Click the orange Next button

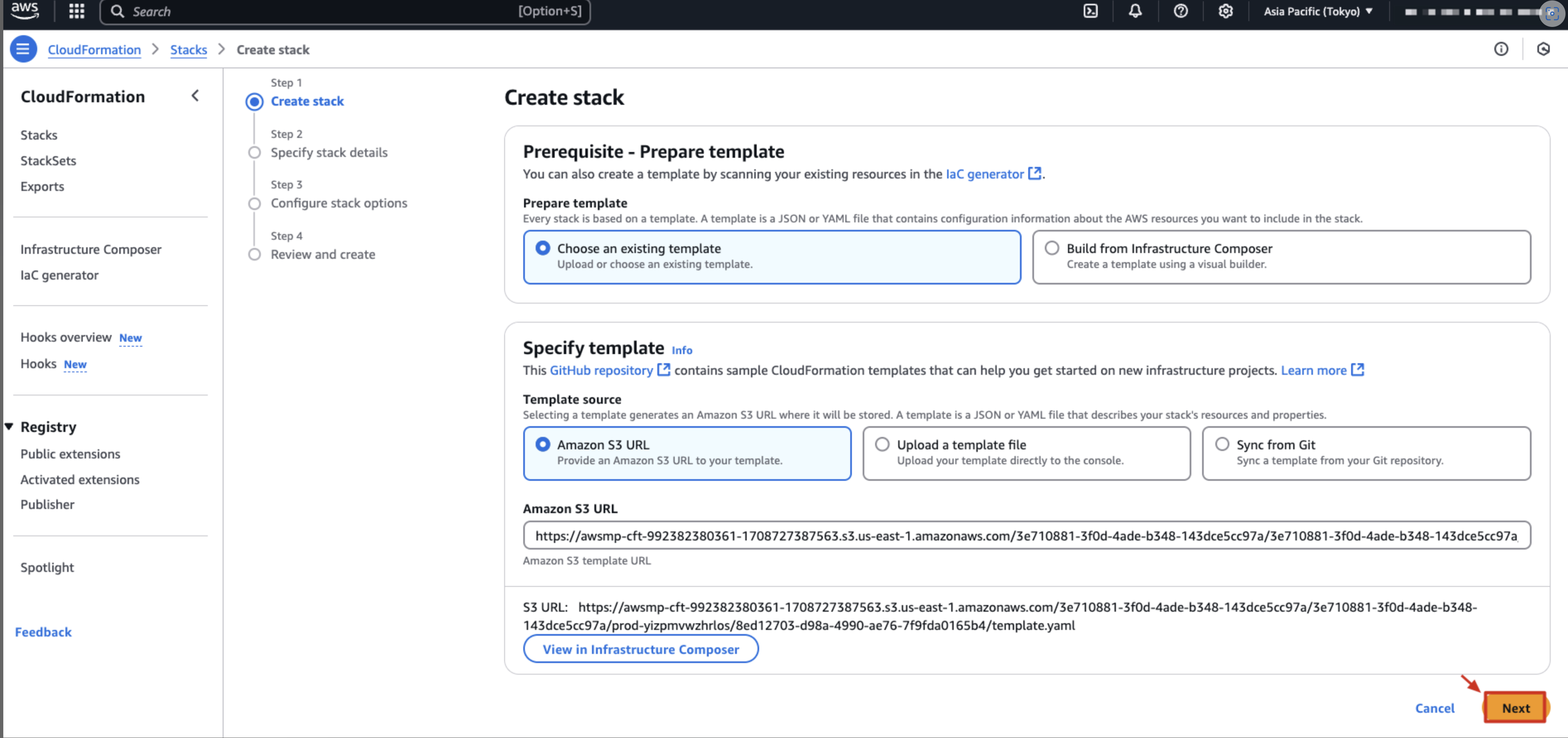(x=1515, y=707)
